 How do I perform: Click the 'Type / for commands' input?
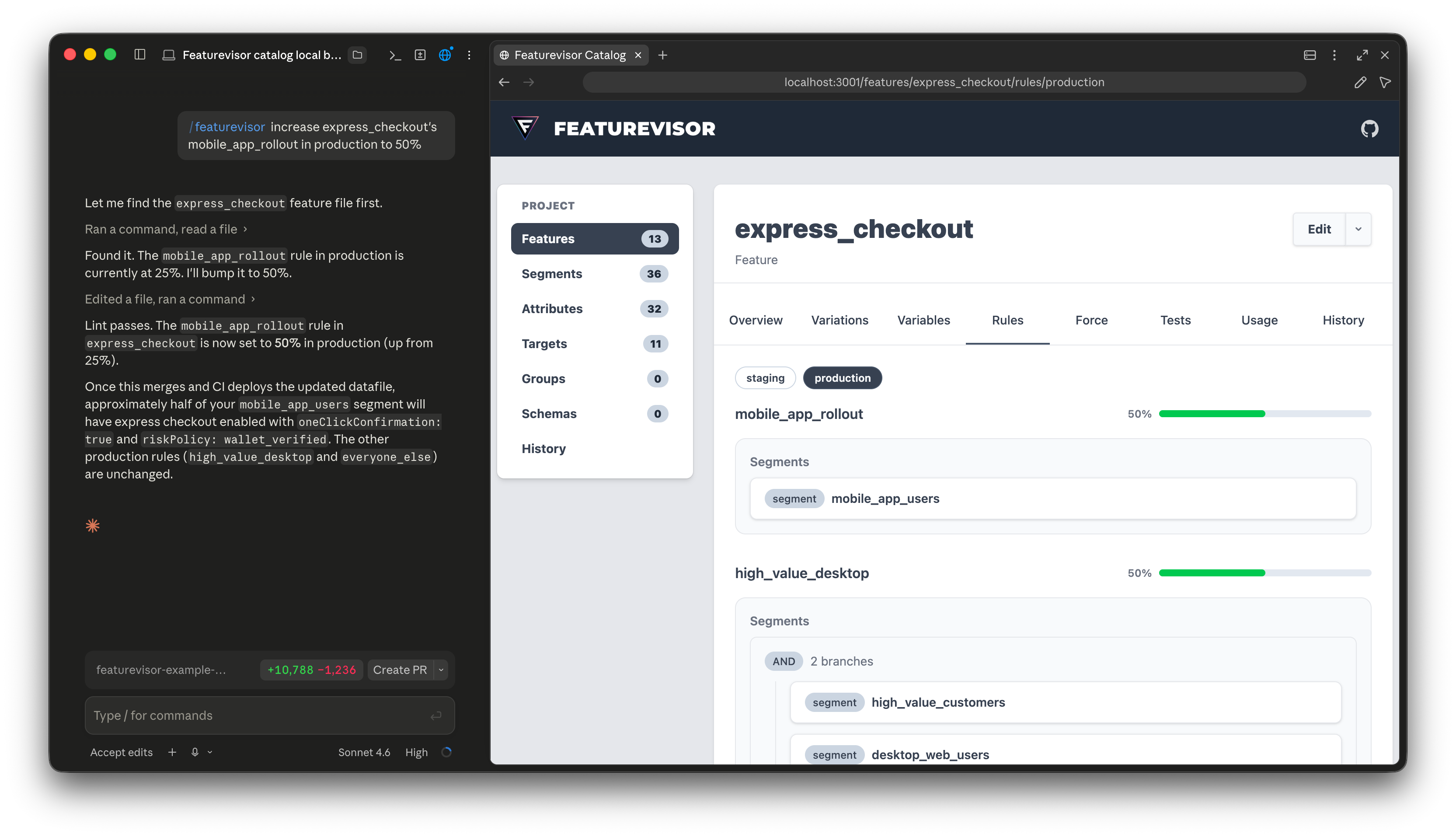[269, 715]
